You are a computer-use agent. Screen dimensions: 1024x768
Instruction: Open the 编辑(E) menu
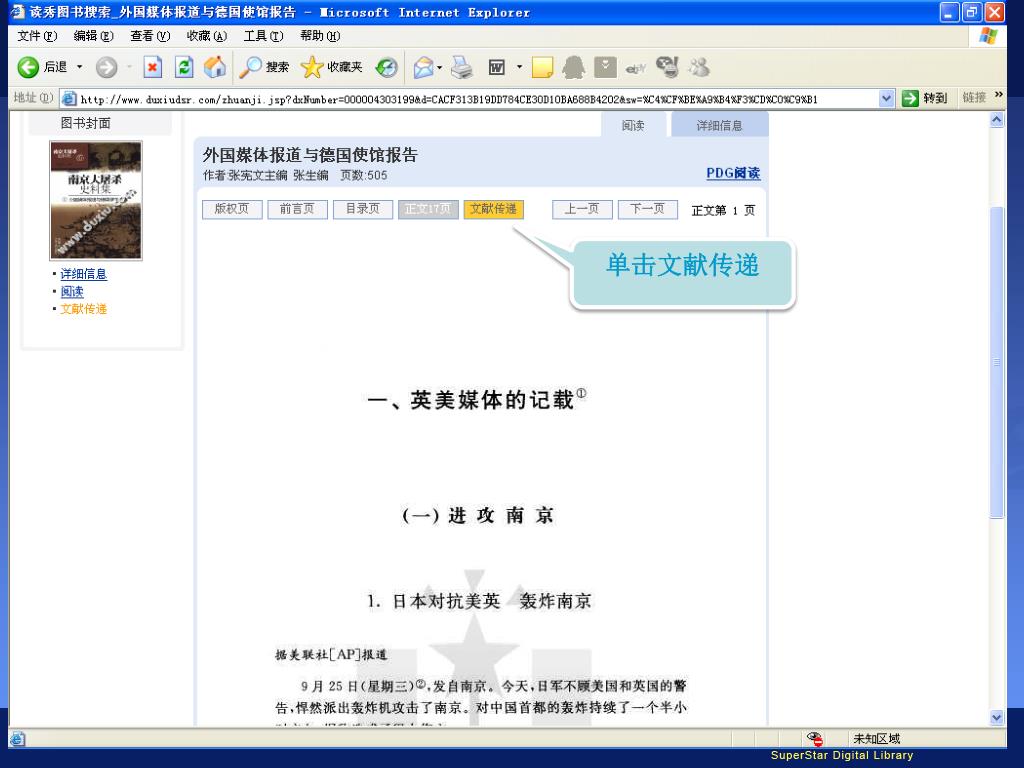tap(93, 36)
